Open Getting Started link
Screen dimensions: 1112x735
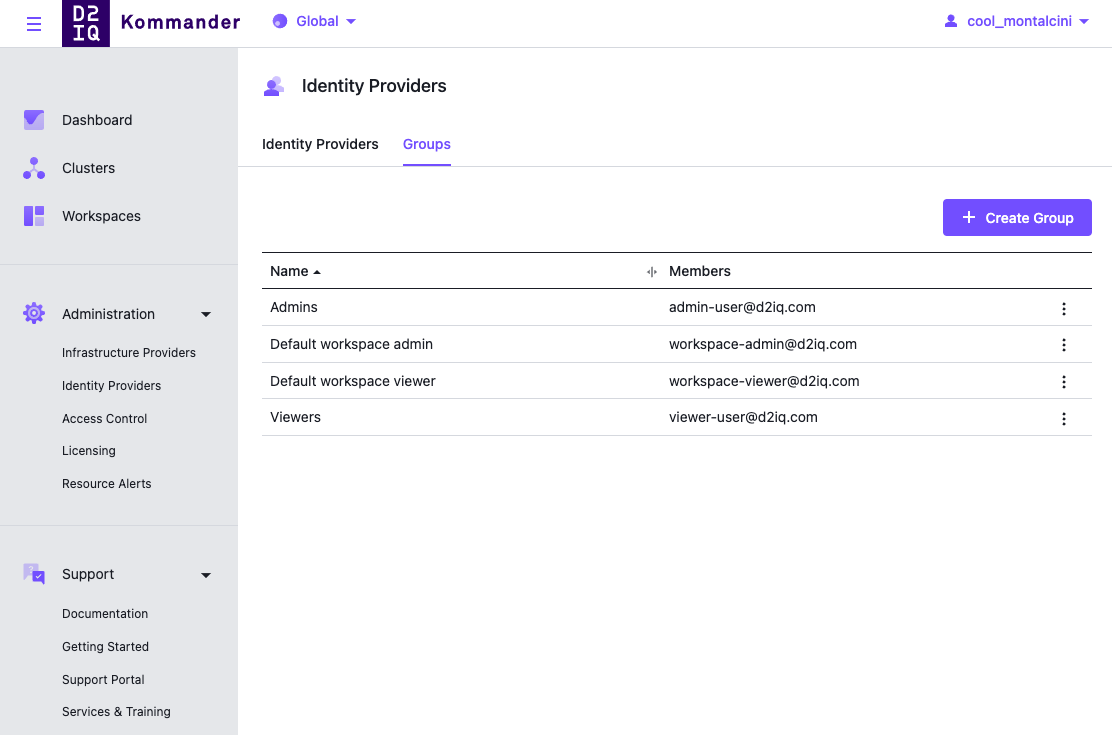[105, 646]
